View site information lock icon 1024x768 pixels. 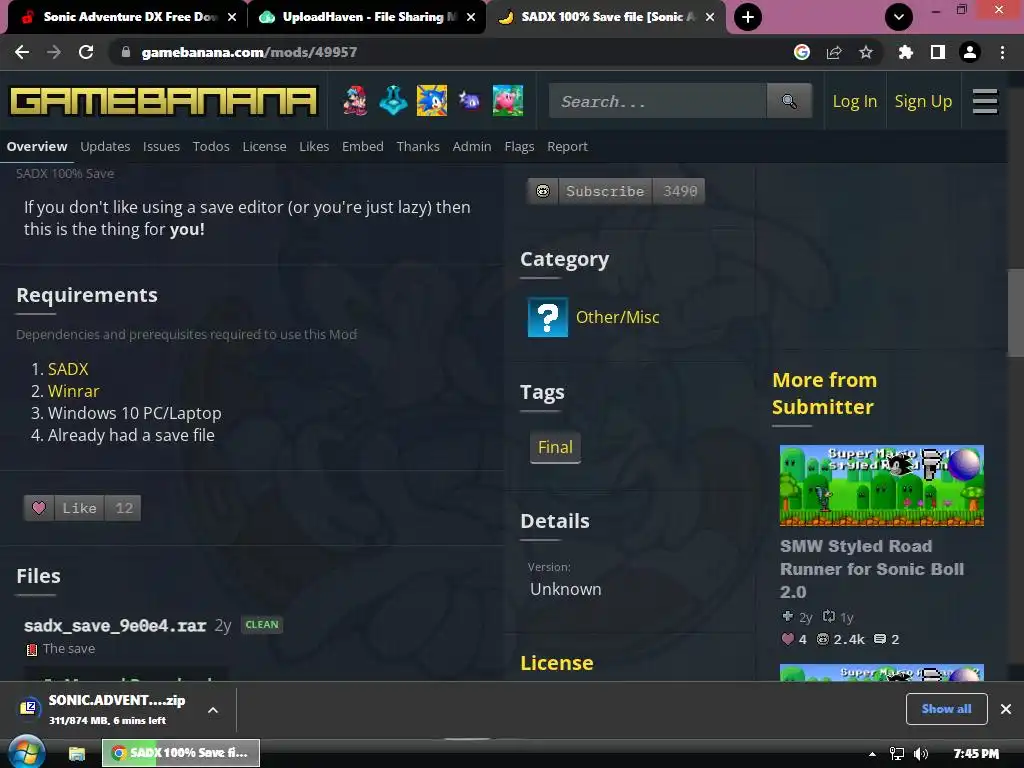[x=125, y=52]
